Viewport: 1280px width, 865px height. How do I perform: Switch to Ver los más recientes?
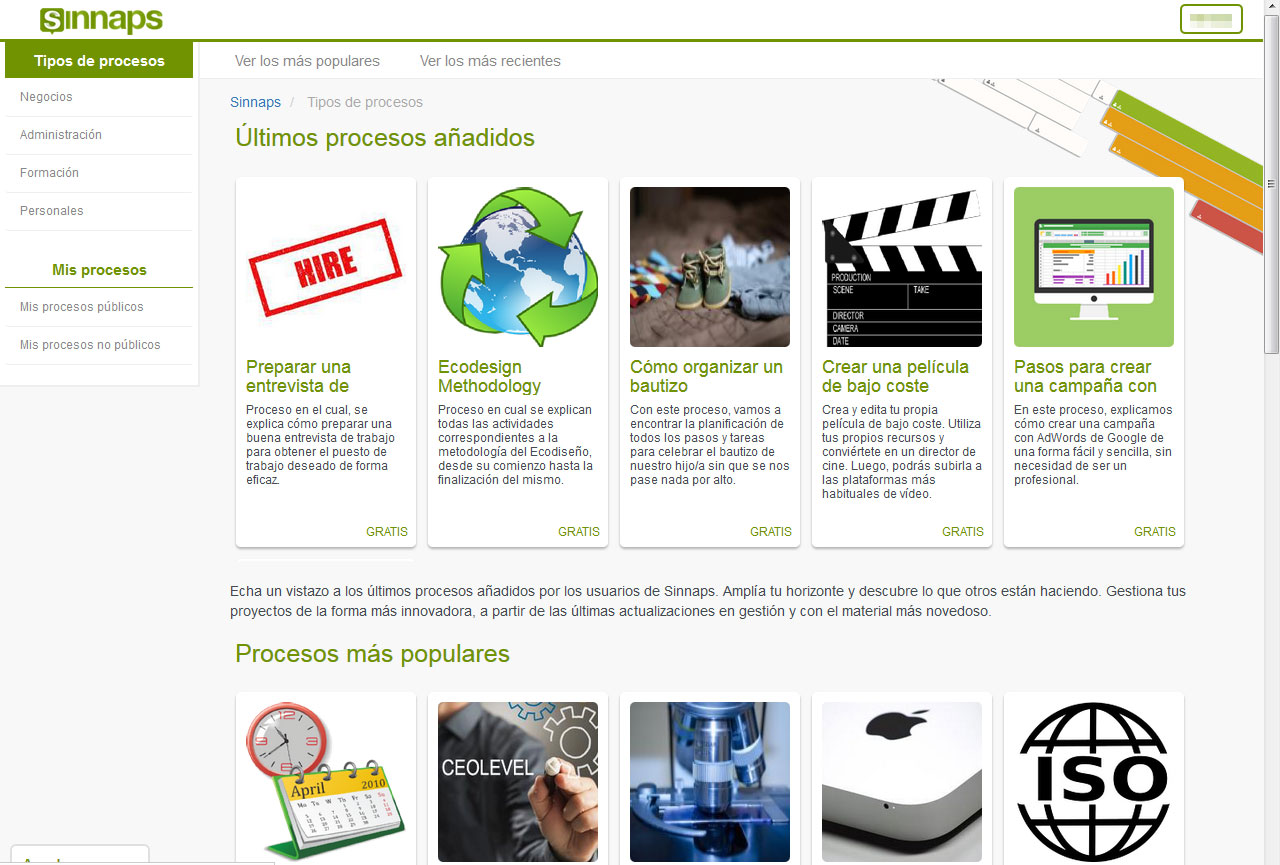(490, 61)
